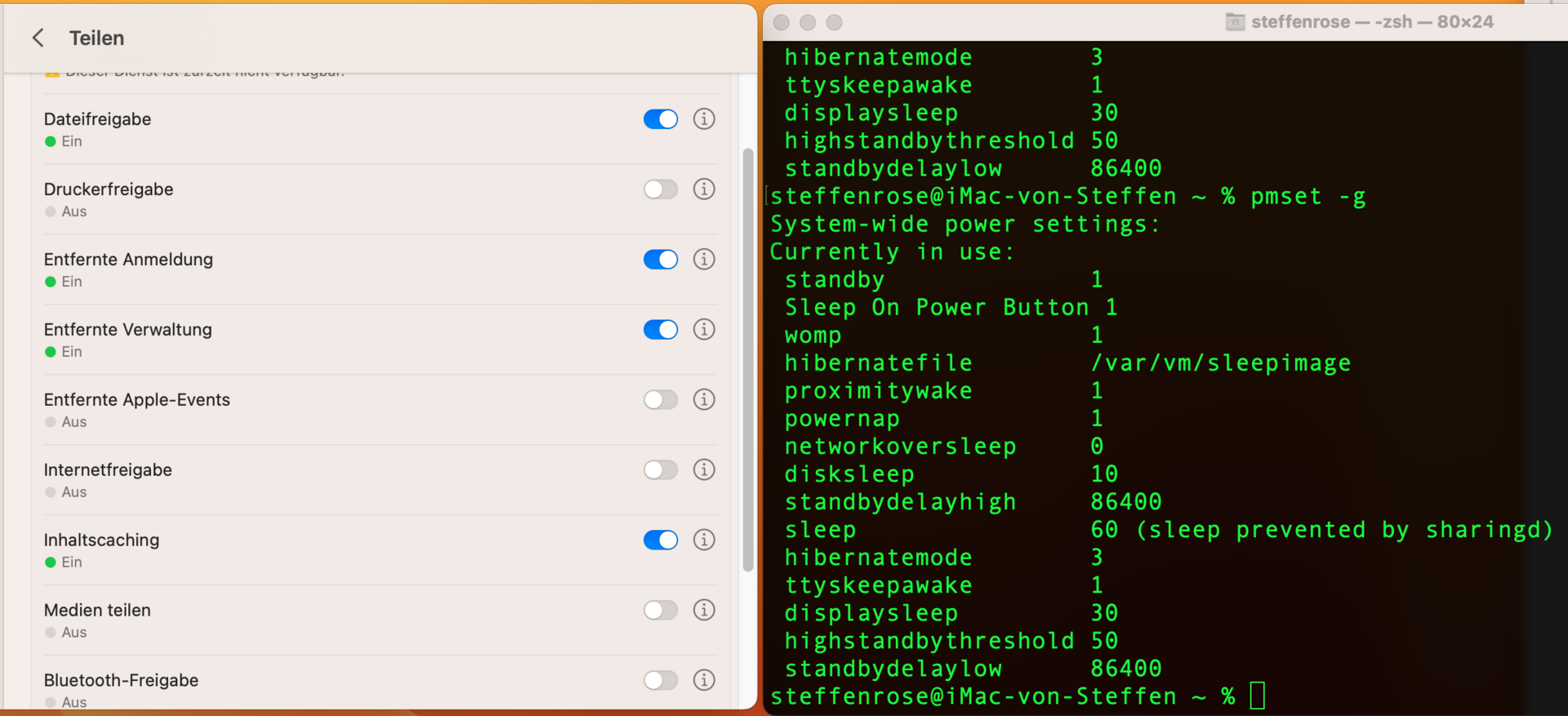The image size is (1568, 716).
Task: Open info for Dateifreigabe
Action: click(x=704, y=119)
